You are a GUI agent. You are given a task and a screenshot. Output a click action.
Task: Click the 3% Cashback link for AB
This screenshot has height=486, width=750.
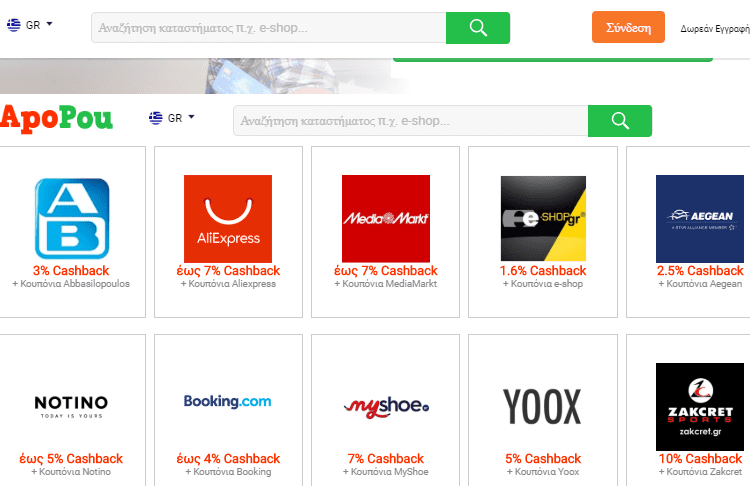click(x=71, y=271)
